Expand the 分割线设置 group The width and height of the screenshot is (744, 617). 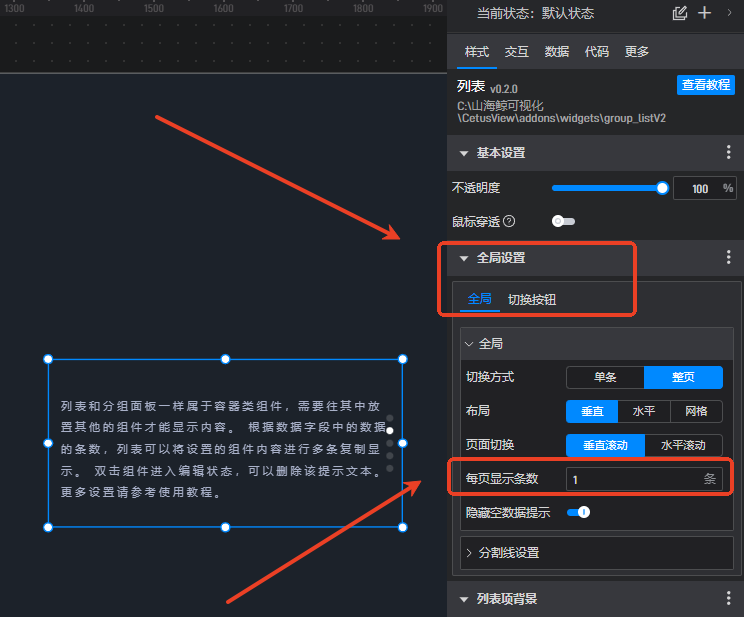tap(469, 552)
